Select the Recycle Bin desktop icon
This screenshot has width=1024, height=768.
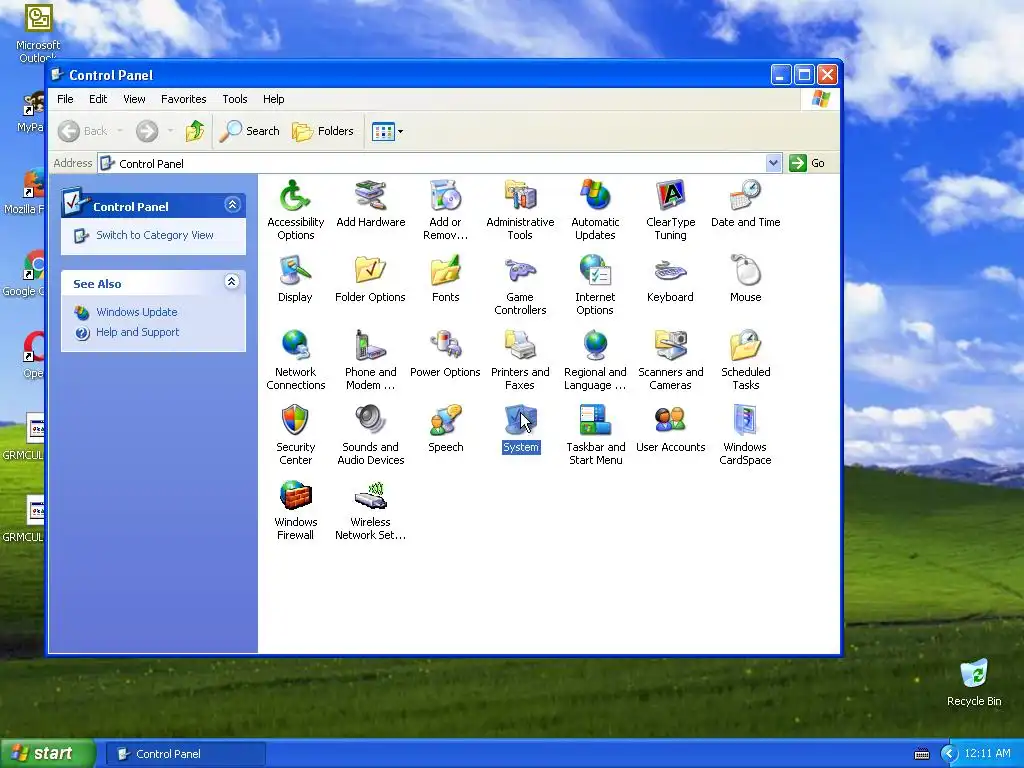point(974,682)
